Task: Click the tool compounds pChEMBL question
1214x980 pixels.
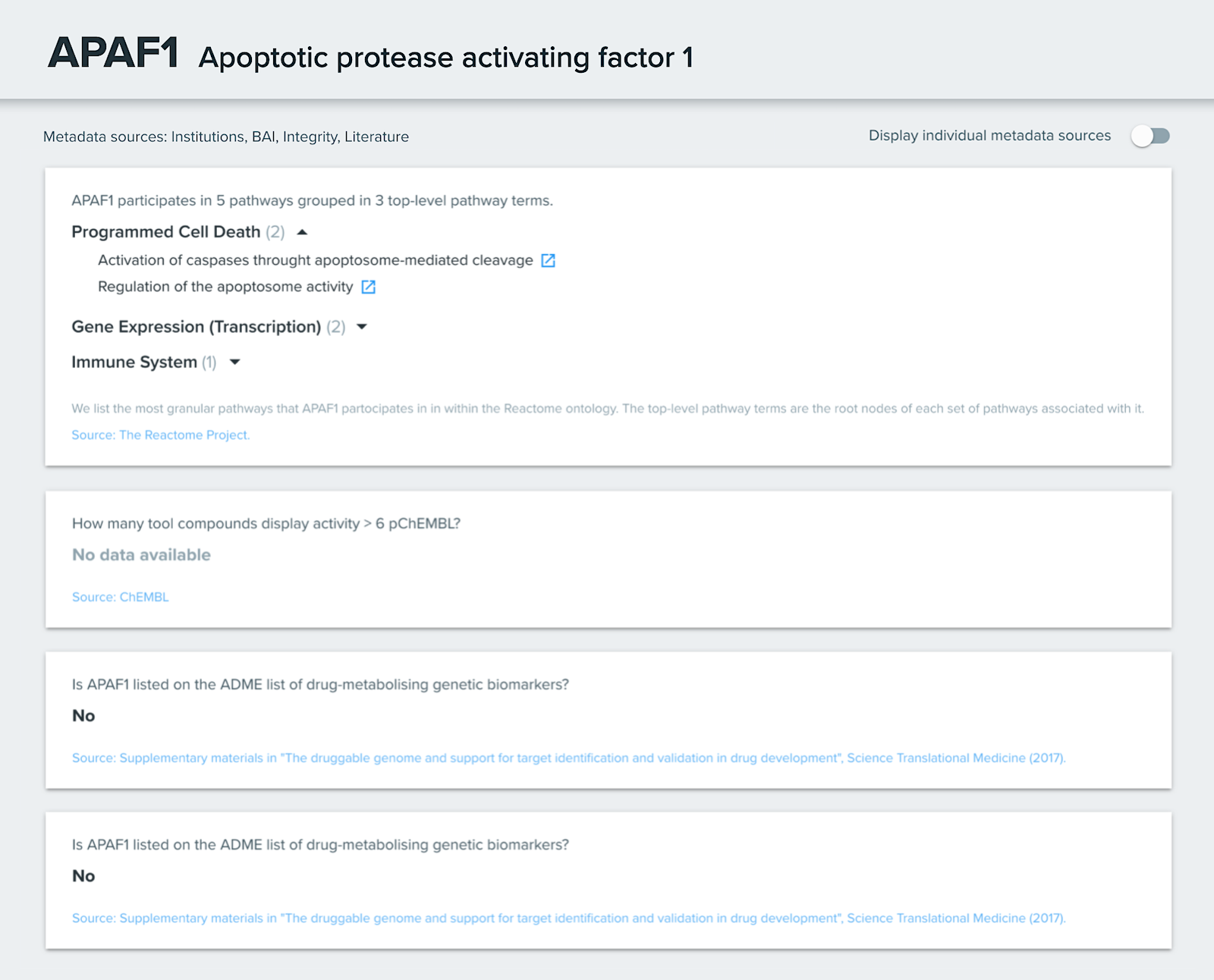Action: (266, 523)
